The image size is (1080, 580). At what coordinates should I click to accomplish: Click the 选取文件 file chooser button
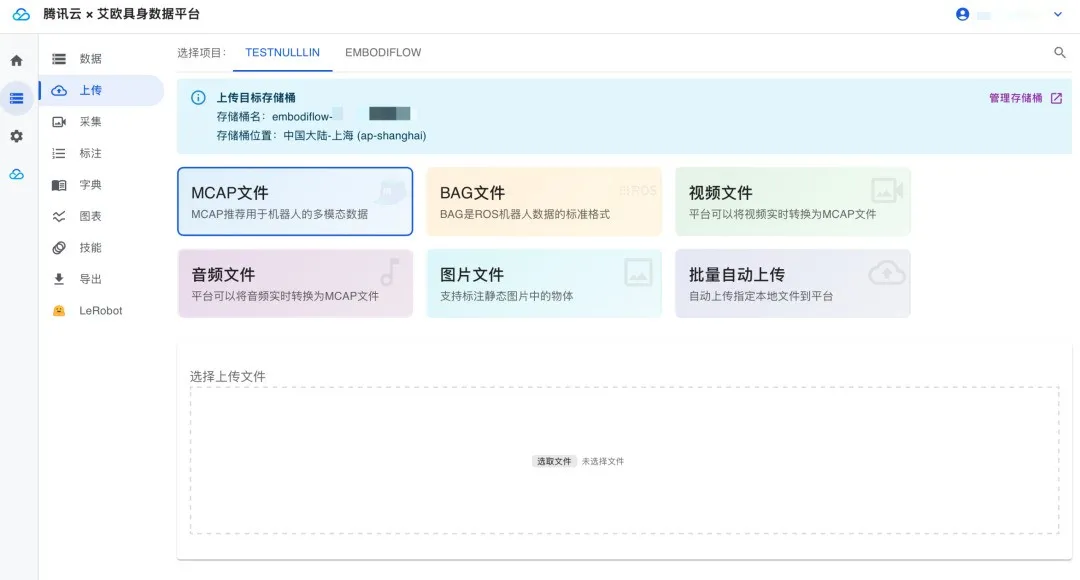554,462
